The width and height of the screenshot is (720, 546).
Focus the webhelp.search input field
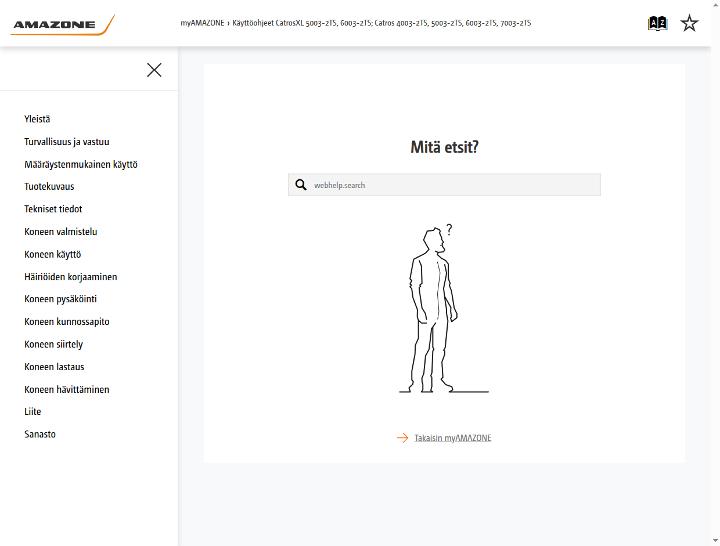tap(444, 185)
